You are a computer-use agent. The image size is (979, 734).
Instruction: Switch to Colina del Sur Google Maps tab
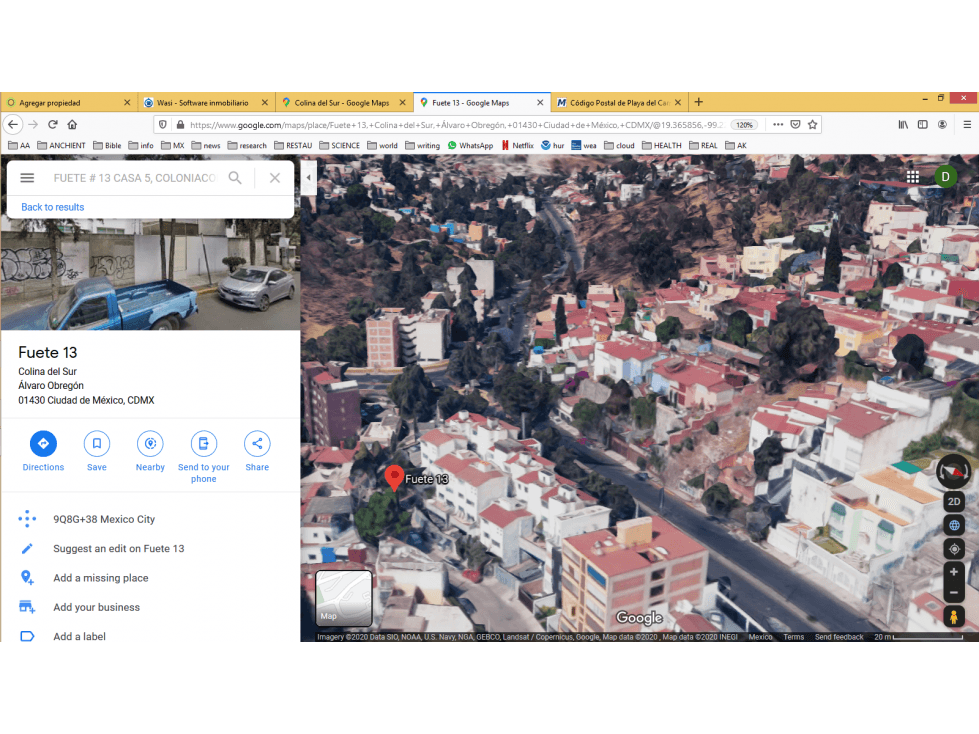click(x=342, y=102)
